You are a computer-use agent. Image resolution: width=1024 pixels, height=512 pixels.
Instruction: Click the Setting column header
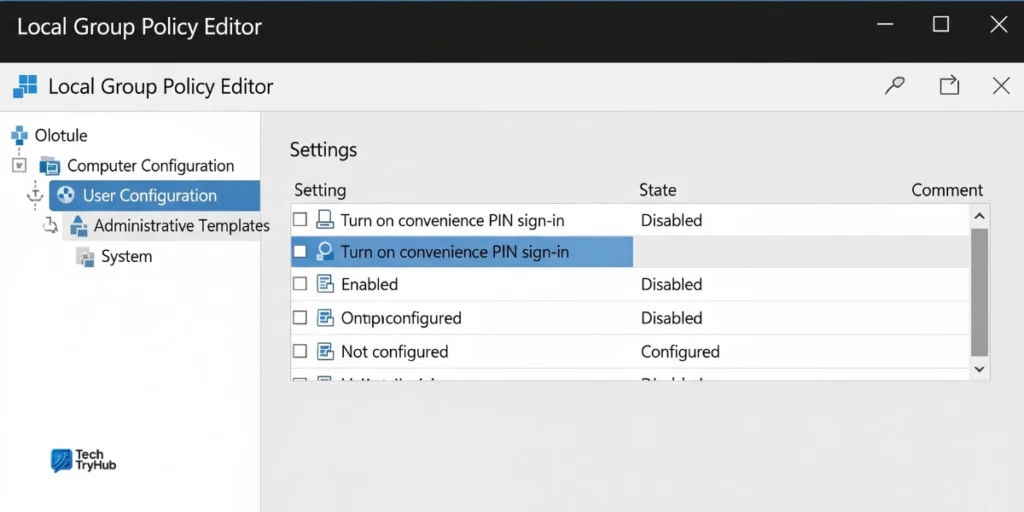319,190
